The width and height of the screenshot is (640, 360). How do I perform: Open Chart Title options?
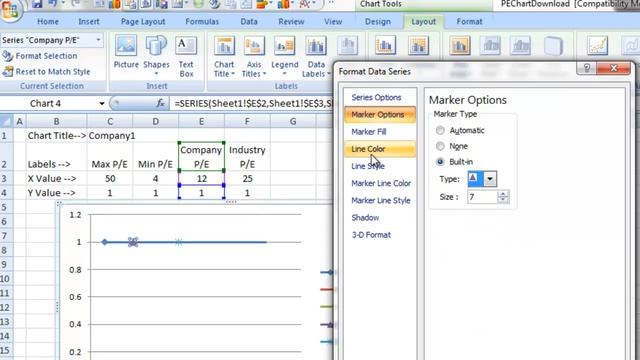pos(224,57)
